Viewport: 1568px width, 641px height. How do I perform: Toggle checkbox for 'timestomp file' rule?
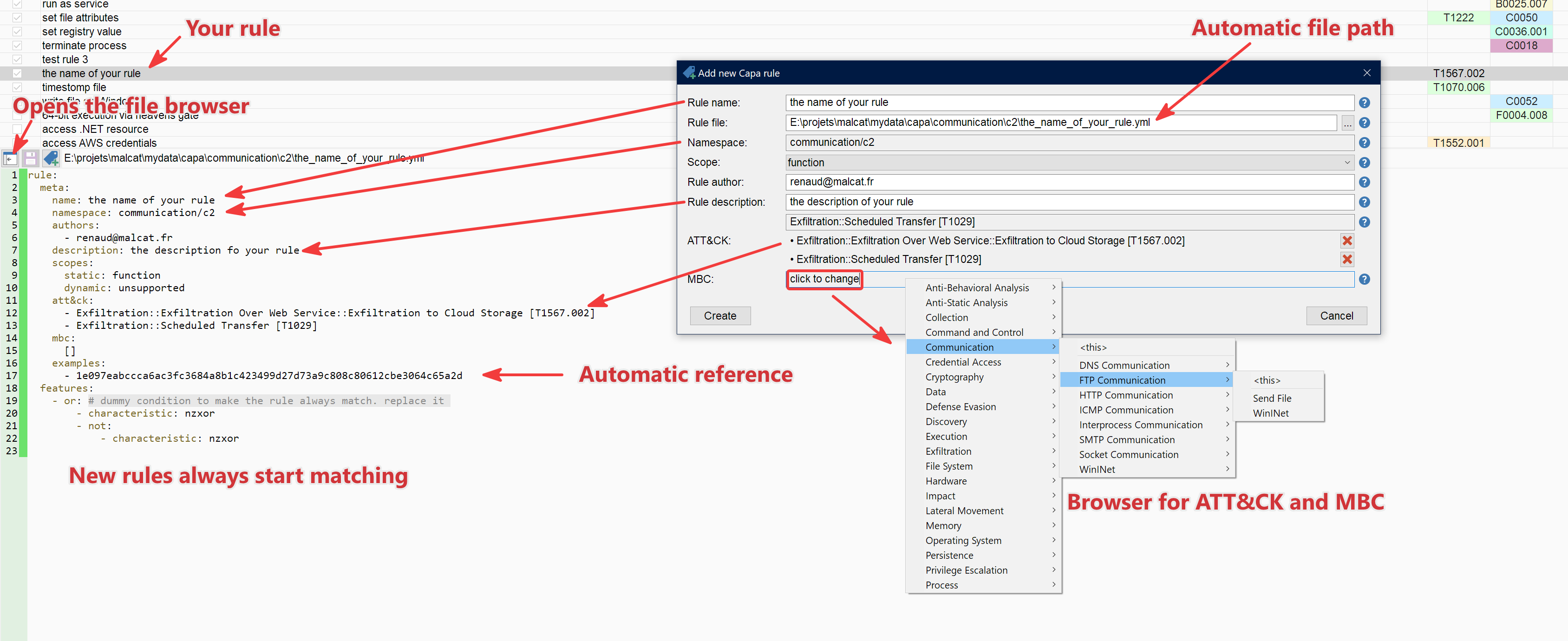(x=17, y=88)
